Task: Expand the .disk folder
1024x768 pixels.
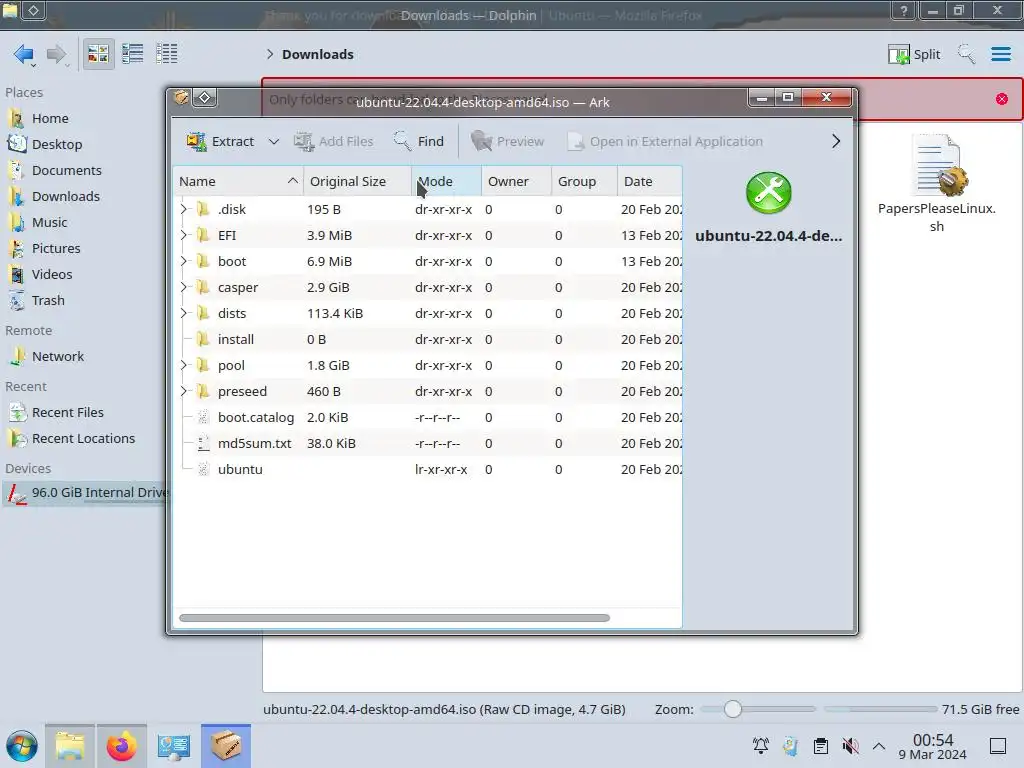Action: [184, 209]
